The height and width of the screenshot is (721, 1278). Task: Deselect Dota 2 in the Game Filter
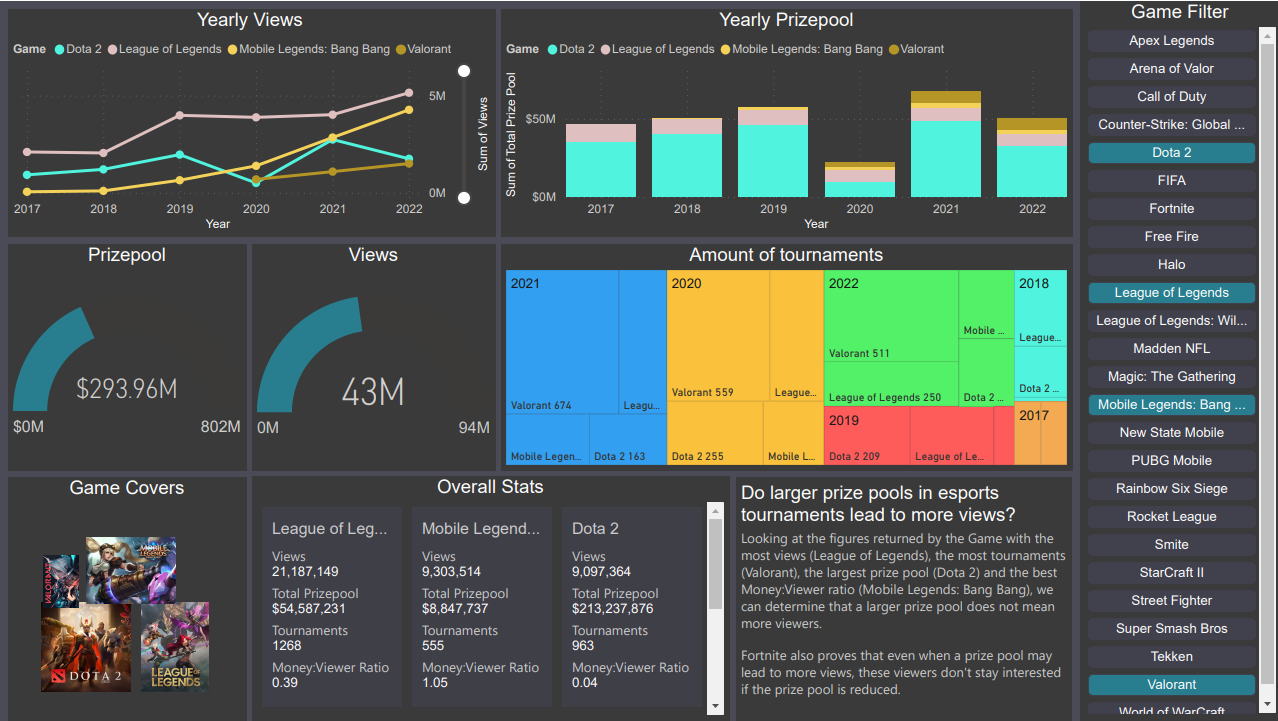(1171, 153)
